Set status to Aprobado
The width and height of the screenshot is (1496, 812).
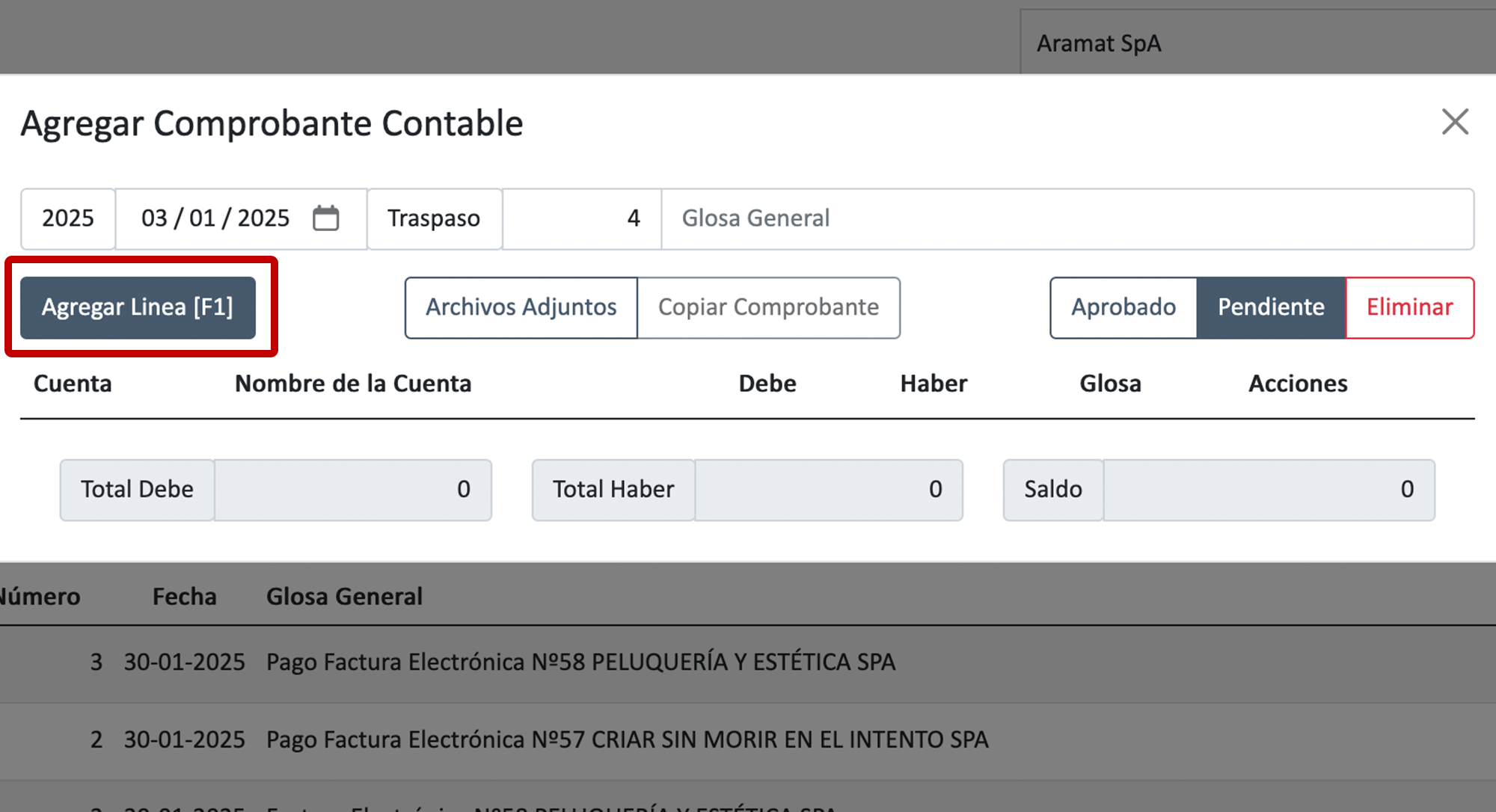[x=1123, y=307]
